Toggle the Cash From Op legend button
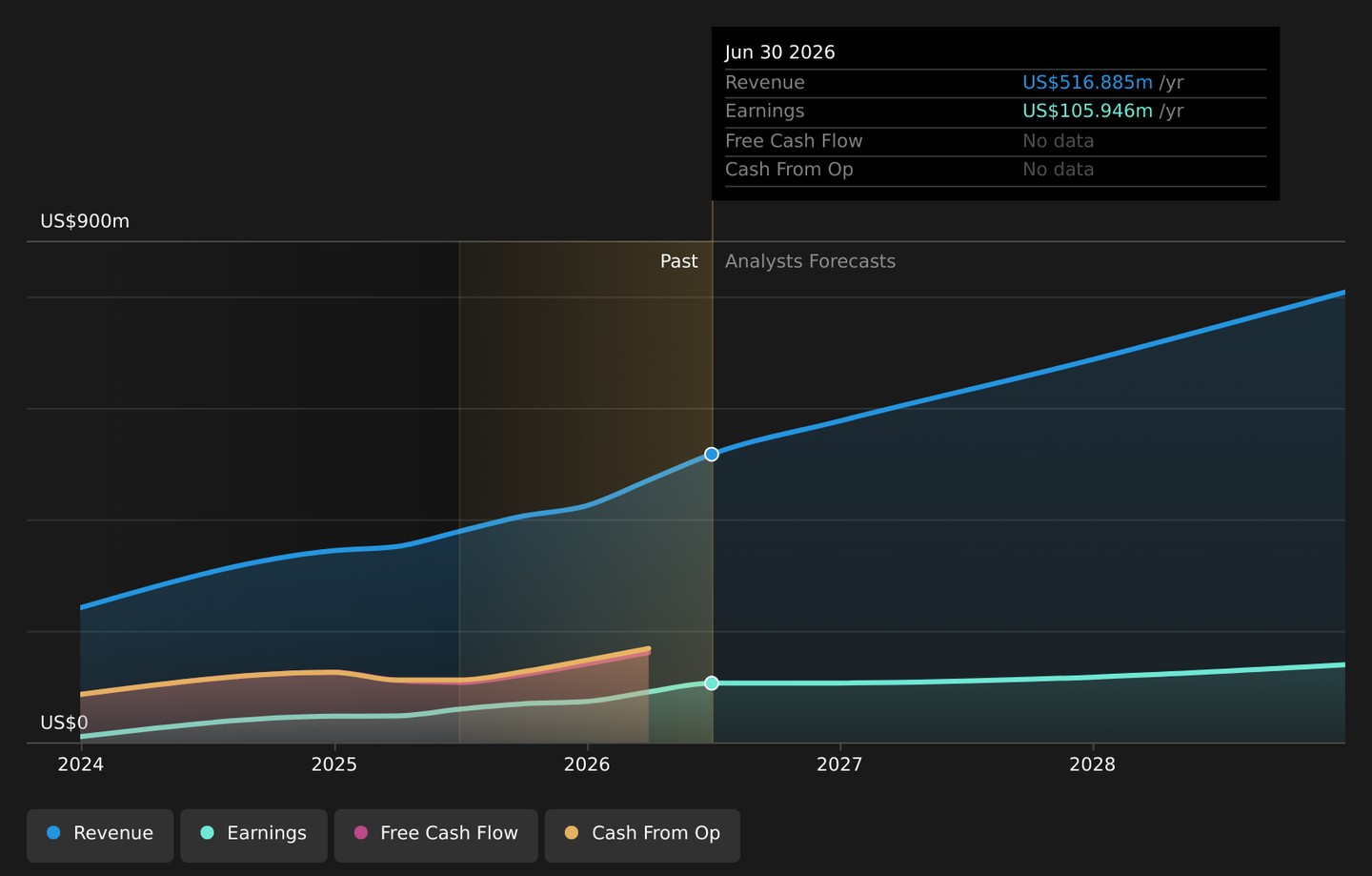 pos(642,835)
